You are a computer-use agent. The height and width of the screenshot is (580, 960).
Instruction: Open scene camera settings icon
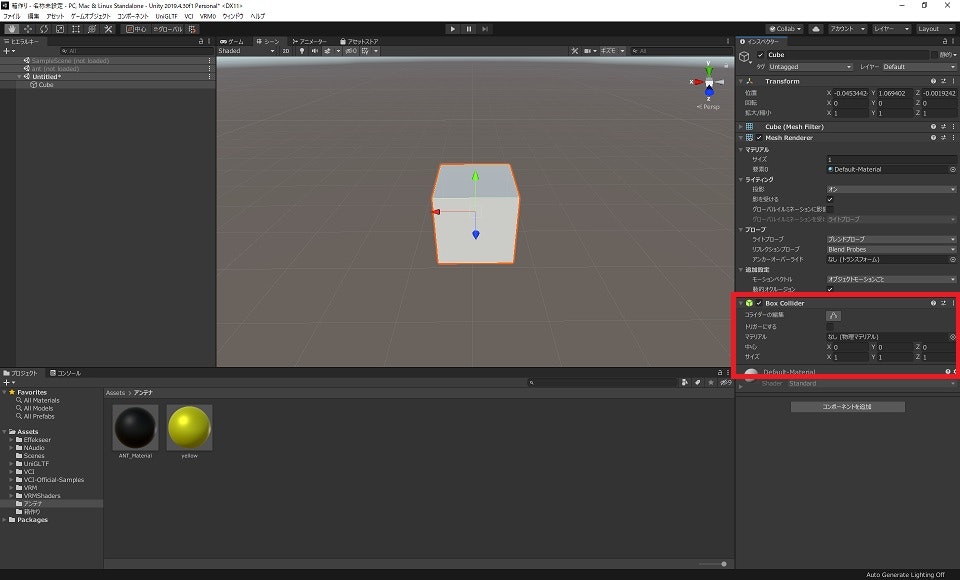point(587,51)
